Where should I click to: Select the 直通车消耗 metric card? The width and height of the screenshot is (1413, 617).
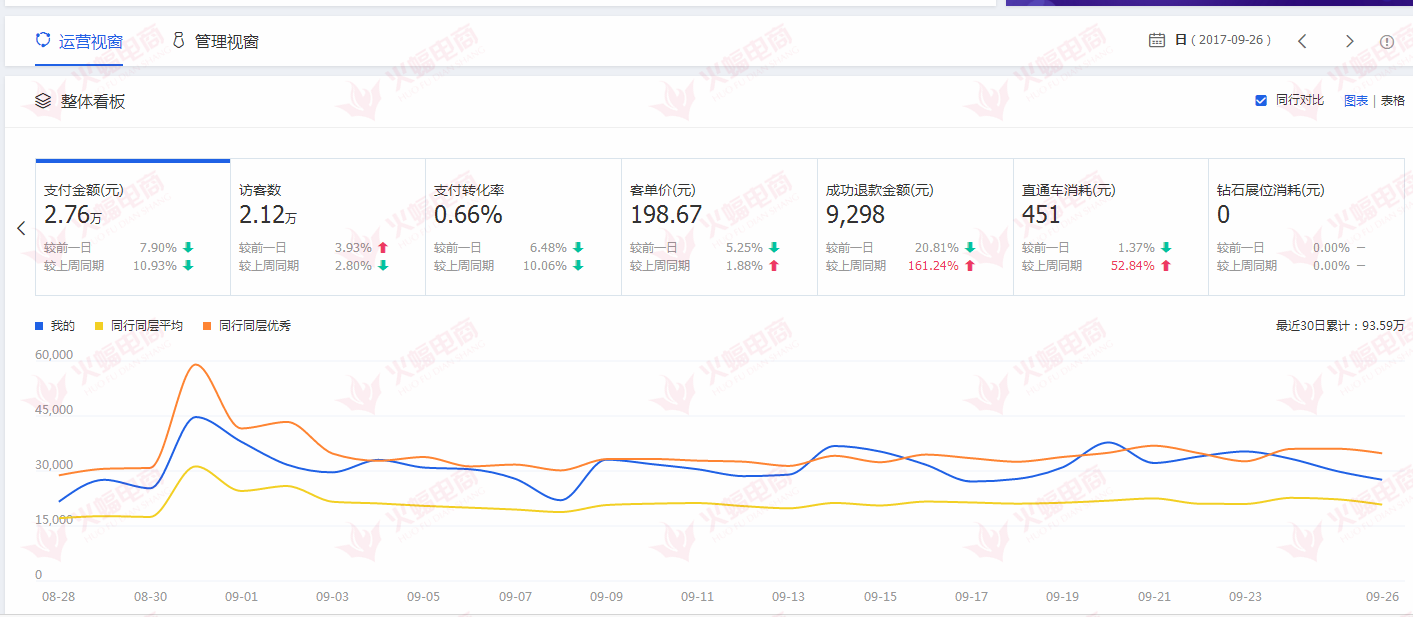click(1110, 227)
